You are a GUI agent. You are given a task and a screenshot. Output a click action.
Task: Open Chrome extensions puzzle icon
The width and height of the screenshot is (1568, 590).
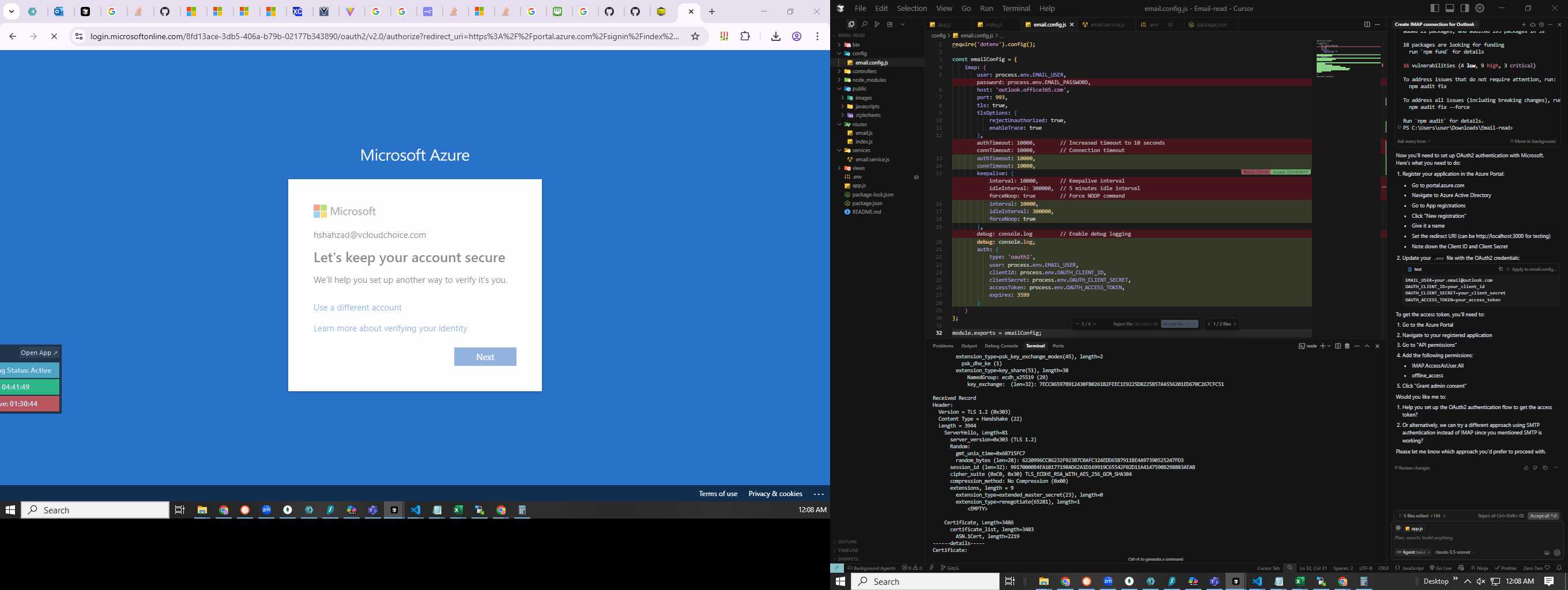[745, 36]
